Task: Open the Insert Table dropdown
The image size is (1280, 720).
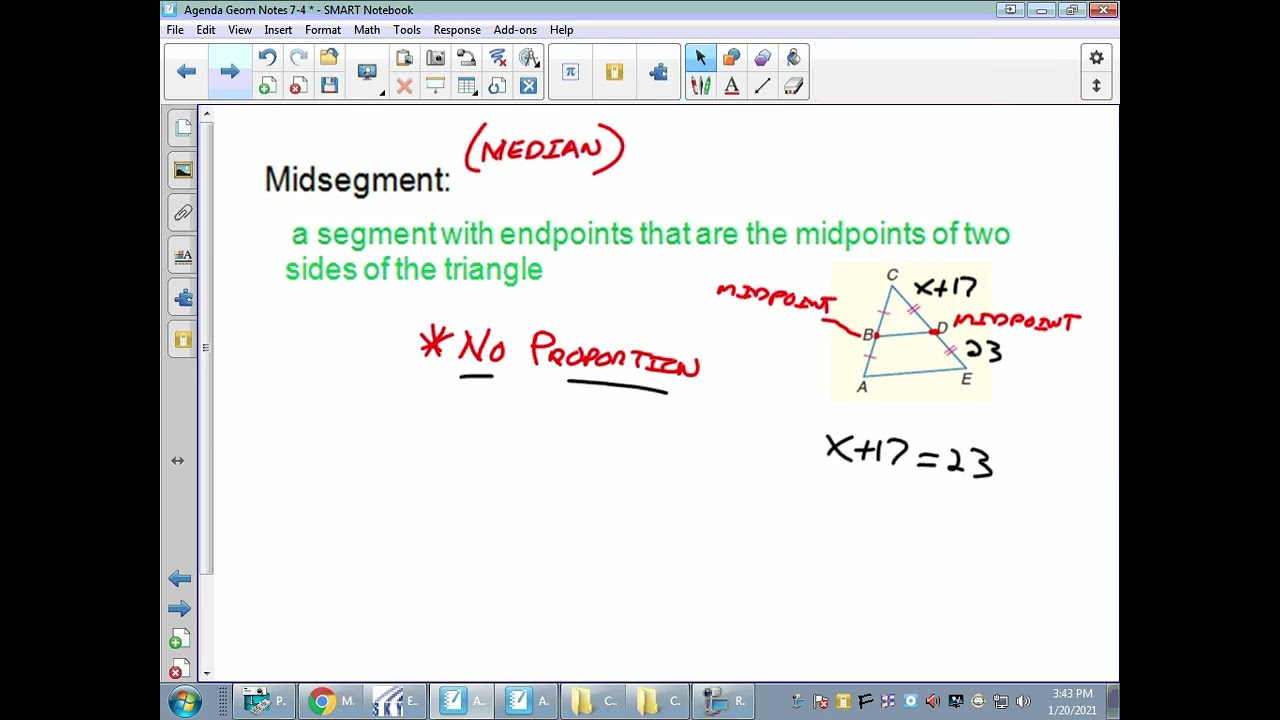Action: click(x=466, y=87)
